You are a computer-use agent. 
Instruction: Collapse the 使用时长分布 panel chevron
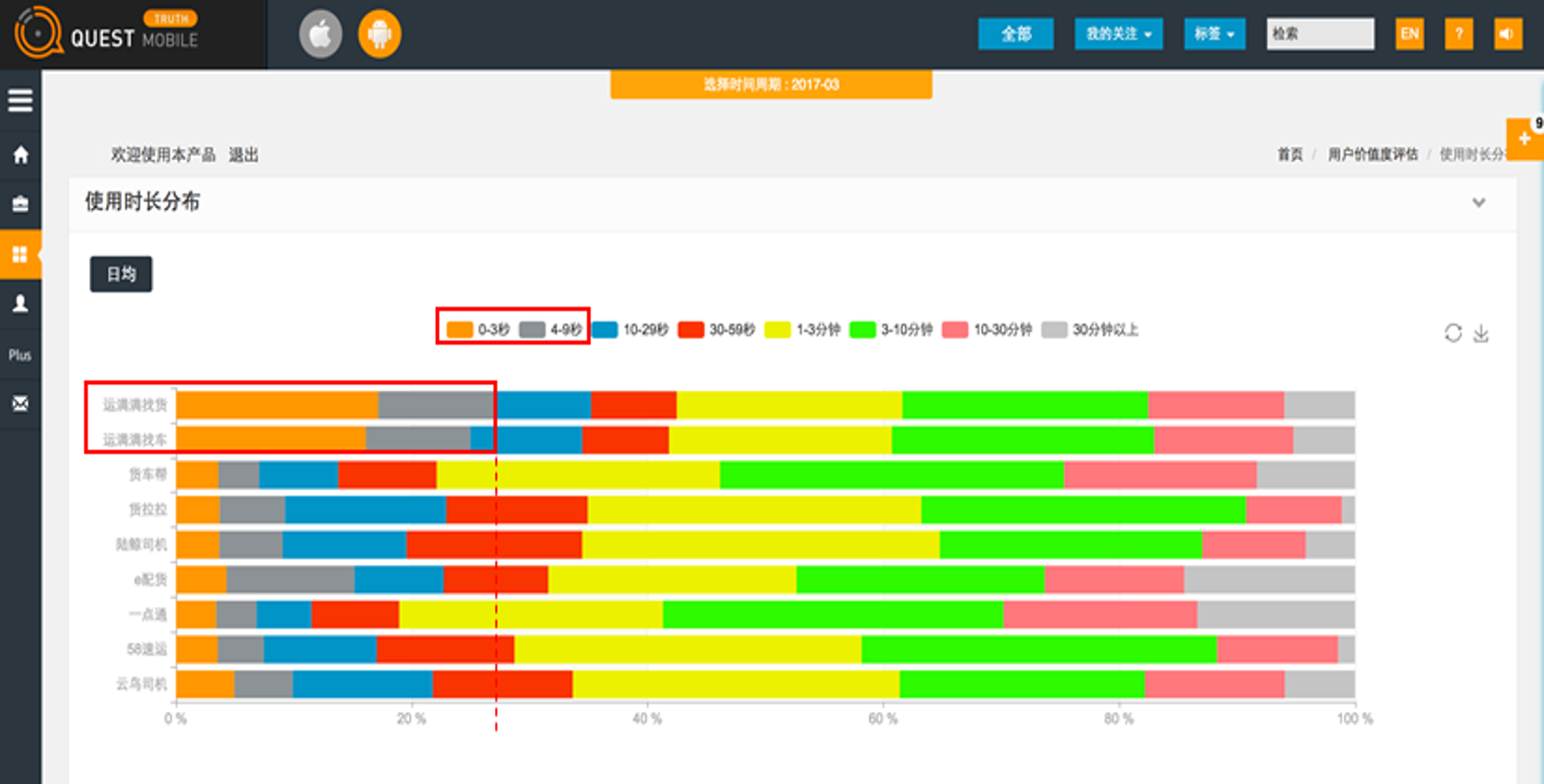(1478, 203)
